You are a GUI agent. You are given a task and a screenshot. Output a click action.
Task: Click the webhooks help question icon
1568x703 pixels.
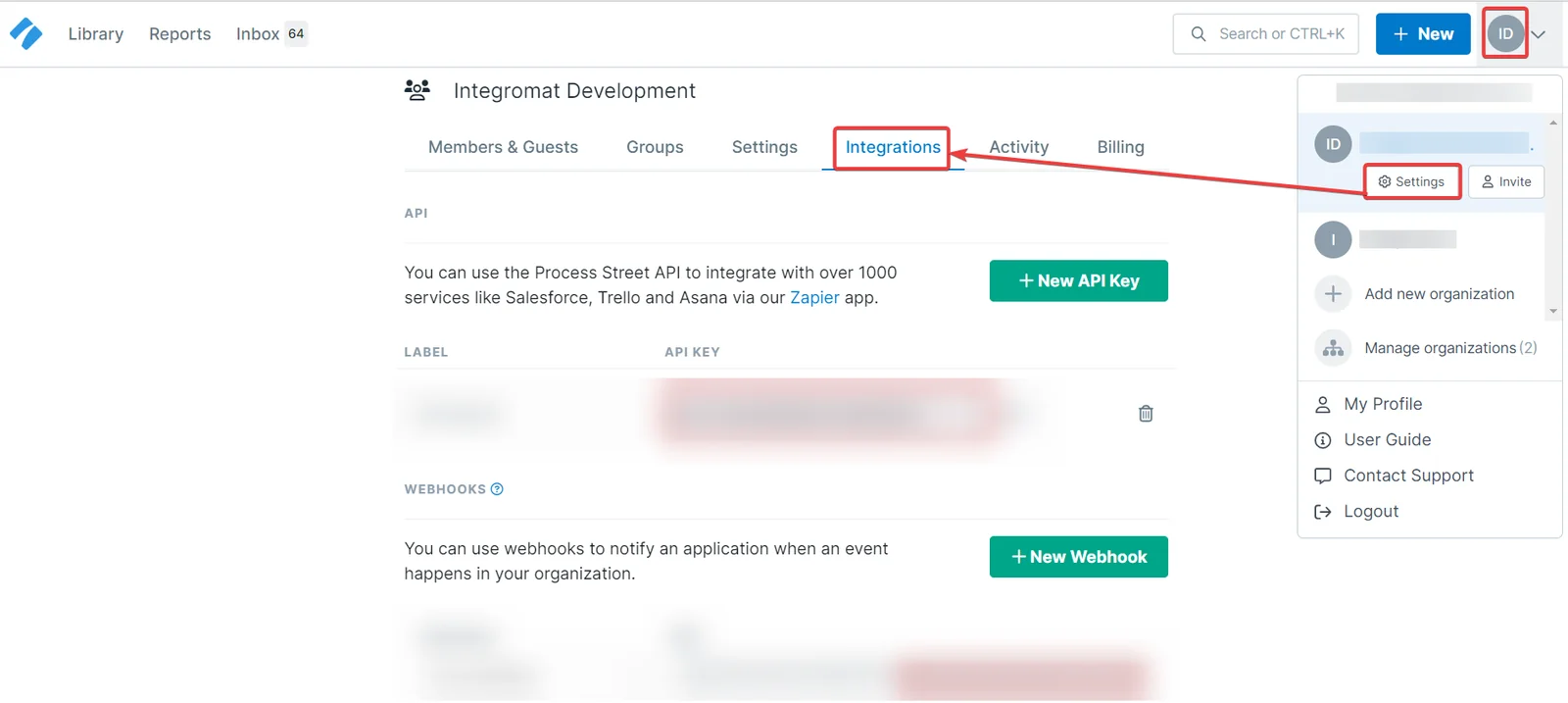click(x=497, y=489)
